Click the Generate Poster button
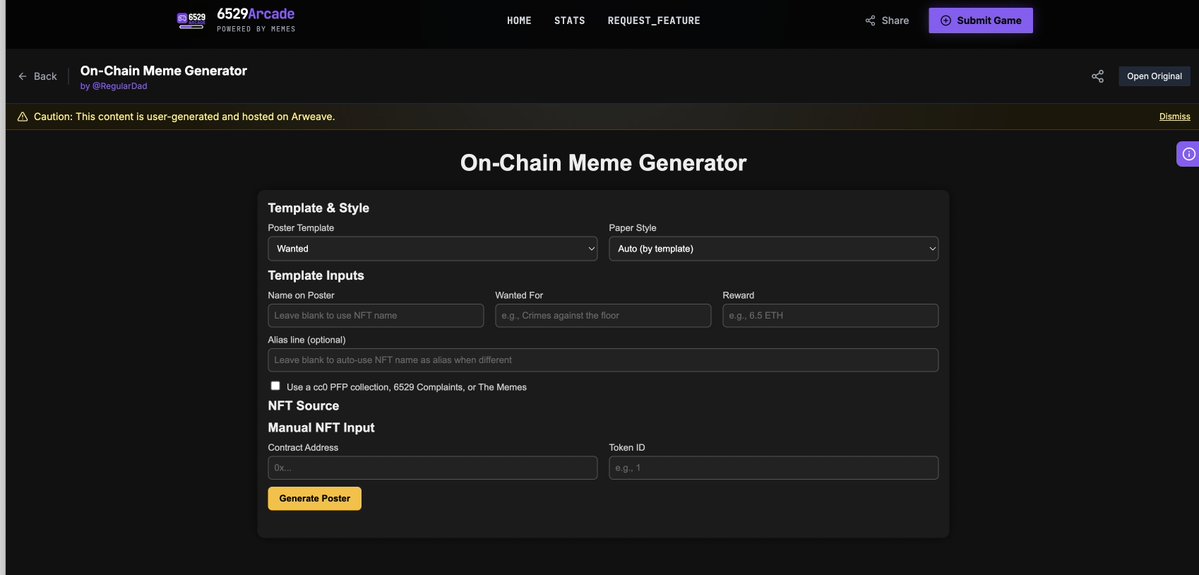The width and height of the screenshot is (1199, 575). pos(314,499)
